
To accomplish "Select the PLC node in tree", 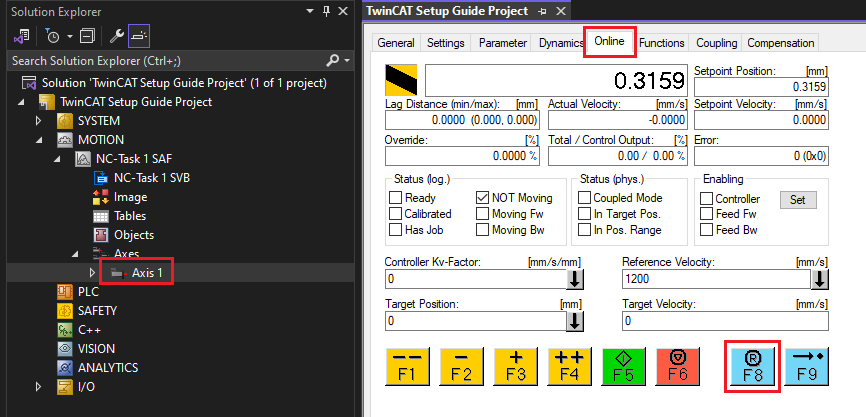I will click(x=88, y=292).
